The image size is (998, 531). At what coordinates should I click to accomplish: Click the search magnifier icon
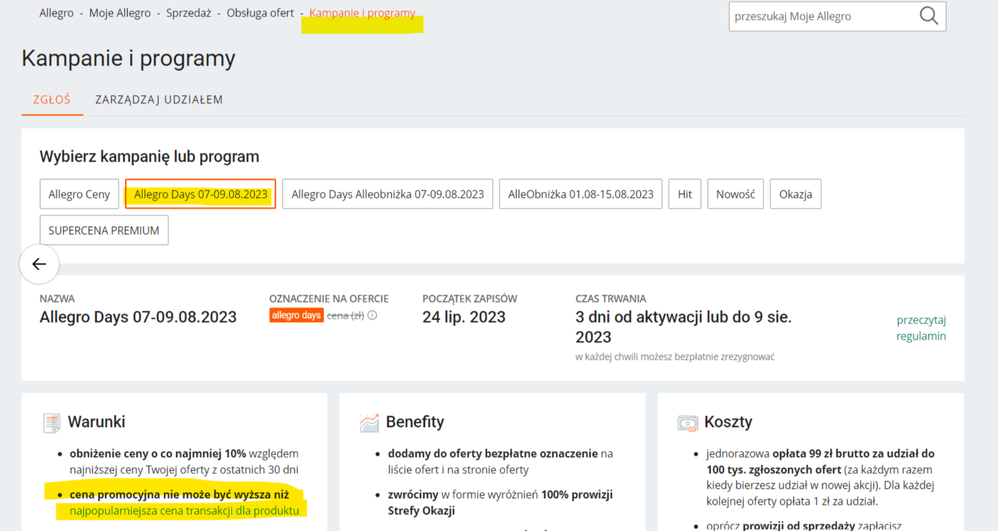[929, 16]
